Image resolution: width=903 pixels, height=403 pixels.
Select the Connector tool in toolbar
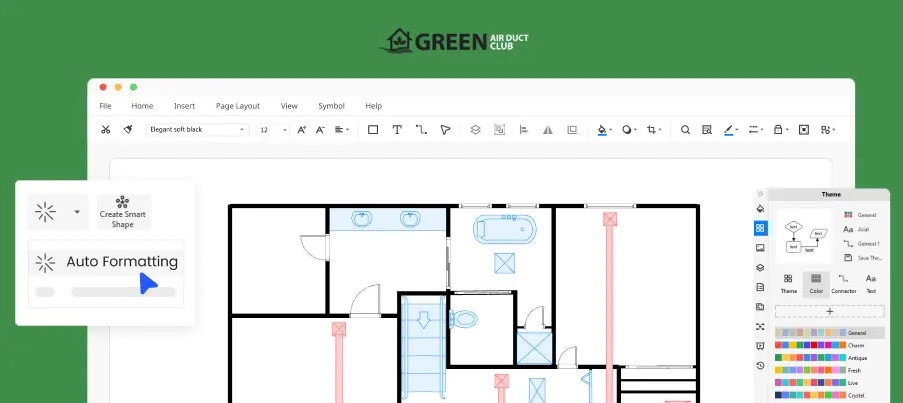[421, 130]
